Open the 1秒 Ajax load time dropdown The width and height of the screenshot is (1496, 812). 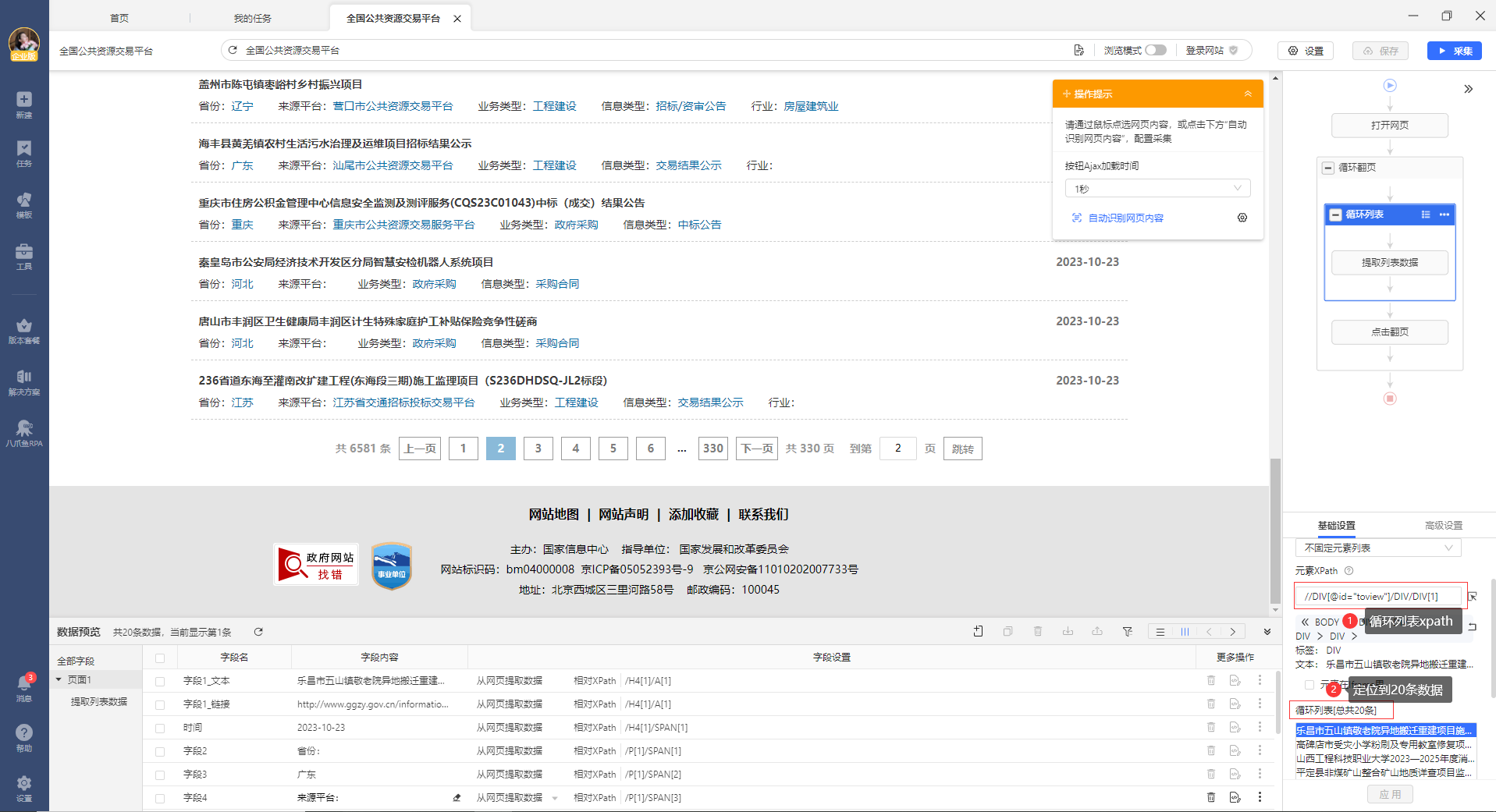tap(1157, 188)
